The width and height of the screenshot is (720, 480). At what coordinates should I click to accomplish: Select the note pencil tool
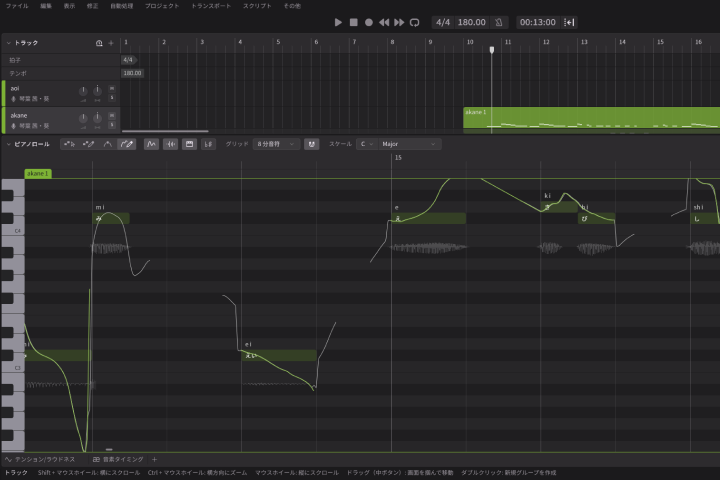pyautogui.click(x=89, y=144)
